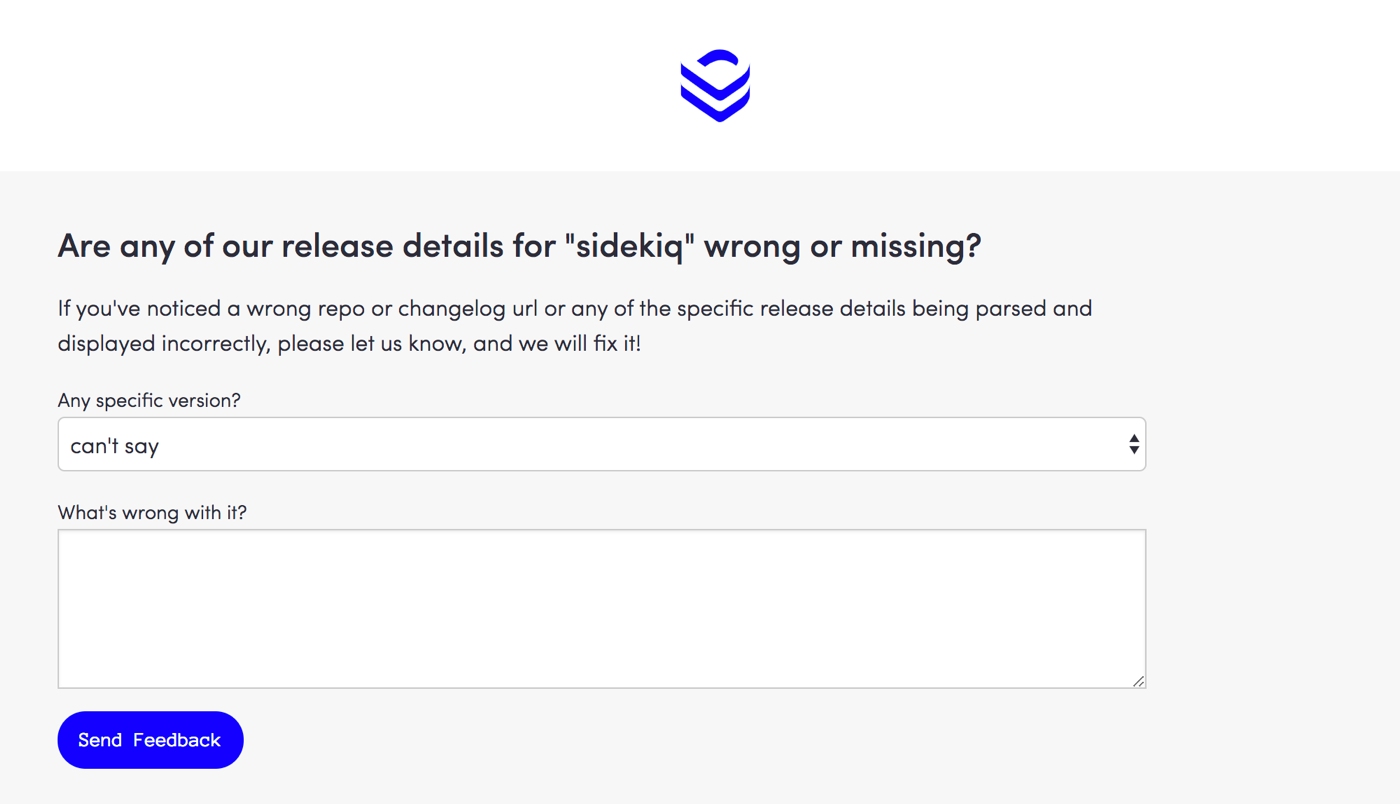Click the up-down arrows on version selector
The width and height of the screenshot is (1400, 804).
1133,444
